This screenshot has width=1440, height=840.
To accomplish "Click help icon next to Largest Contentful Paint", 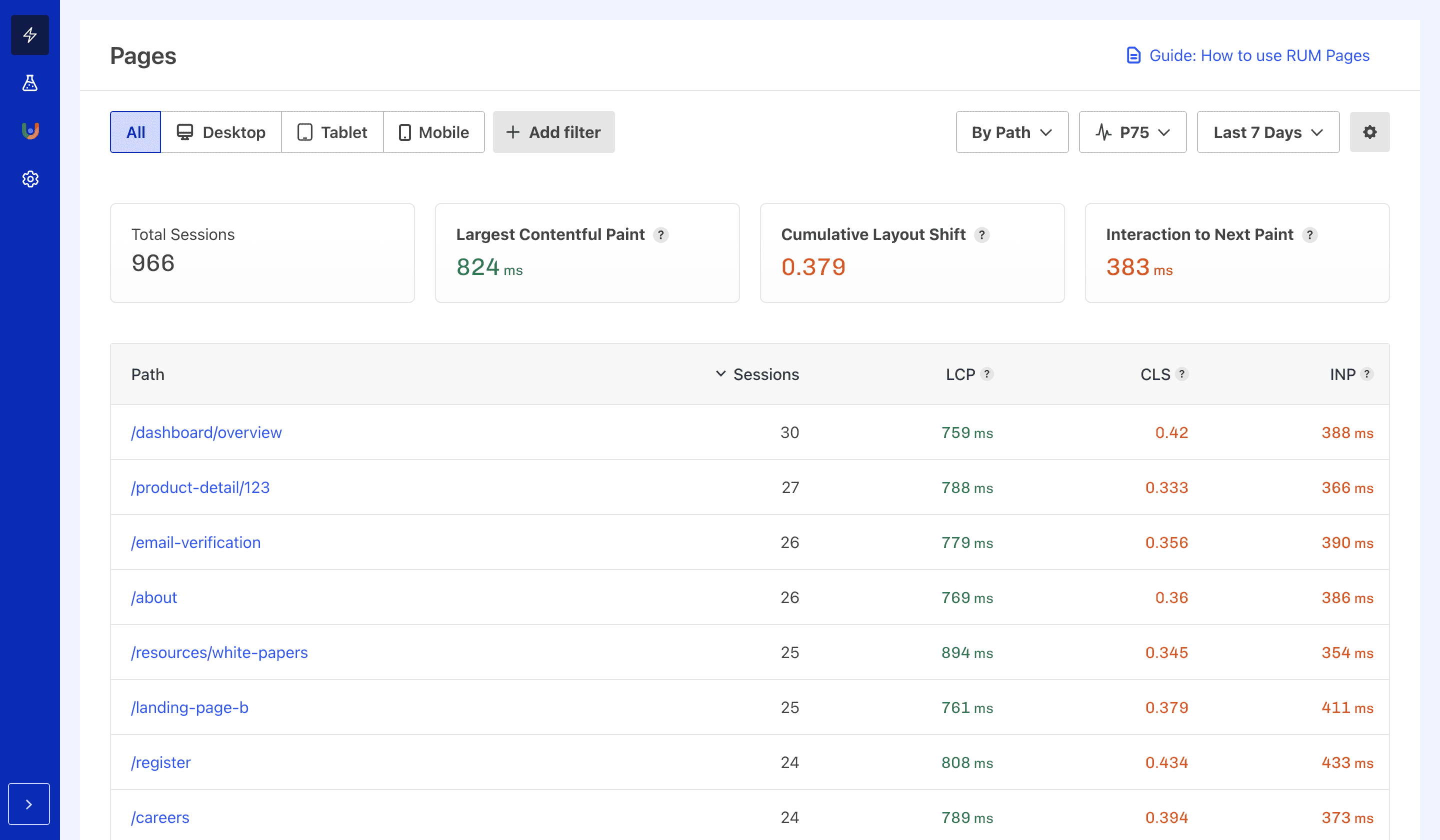I will click(x=660, y=235).
